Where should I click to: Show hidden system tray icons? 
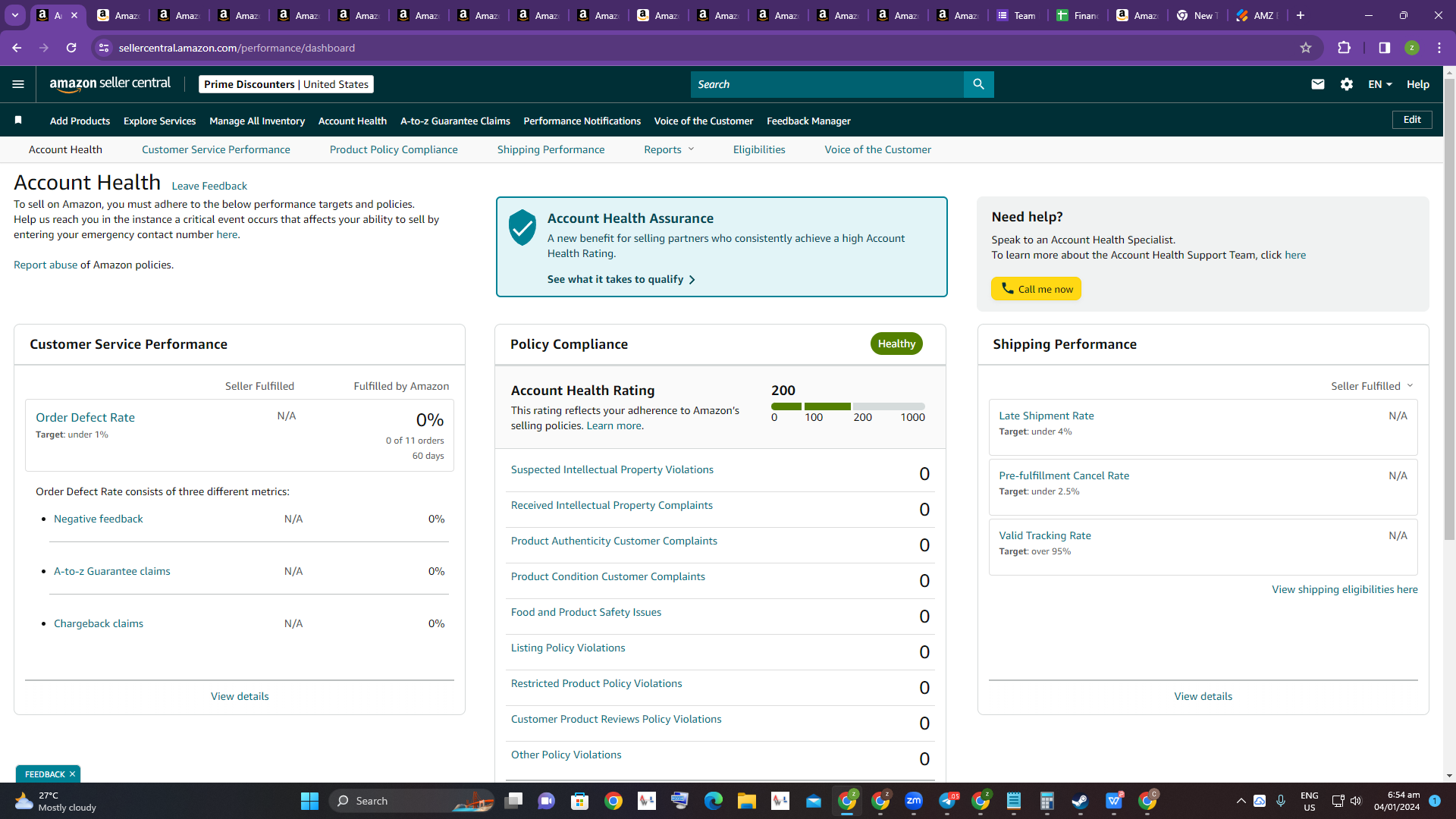tap(1241, 801)
